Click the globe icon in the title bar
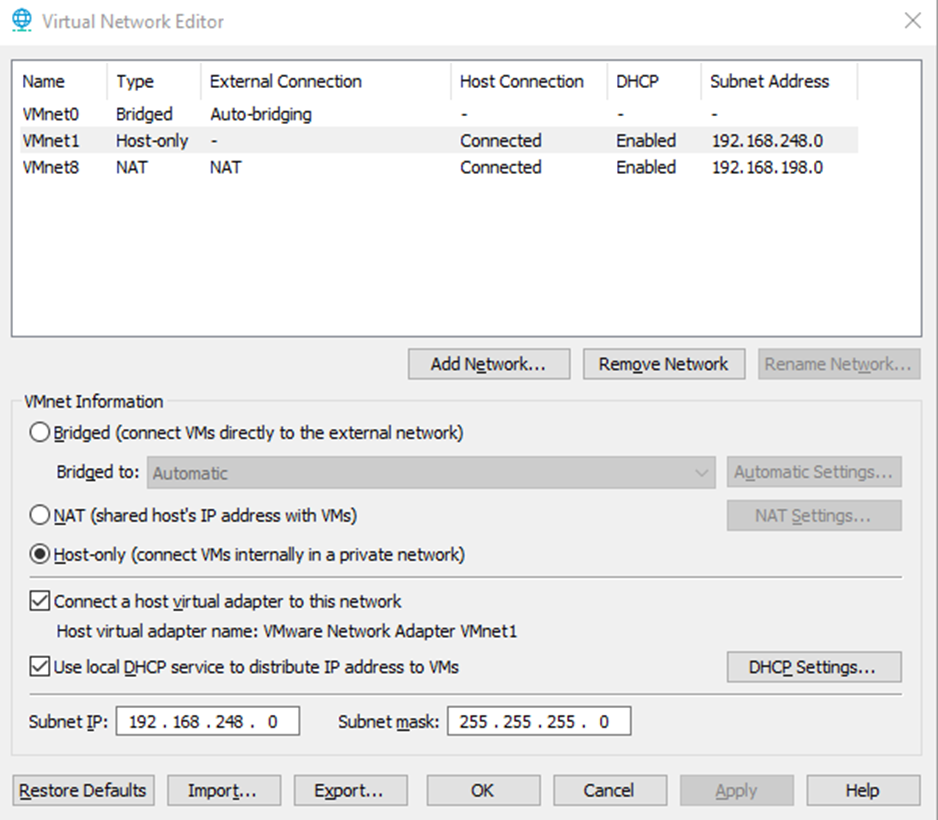Image resolution: width=938 pixels, height=820 pixels. tap(22, 20)
